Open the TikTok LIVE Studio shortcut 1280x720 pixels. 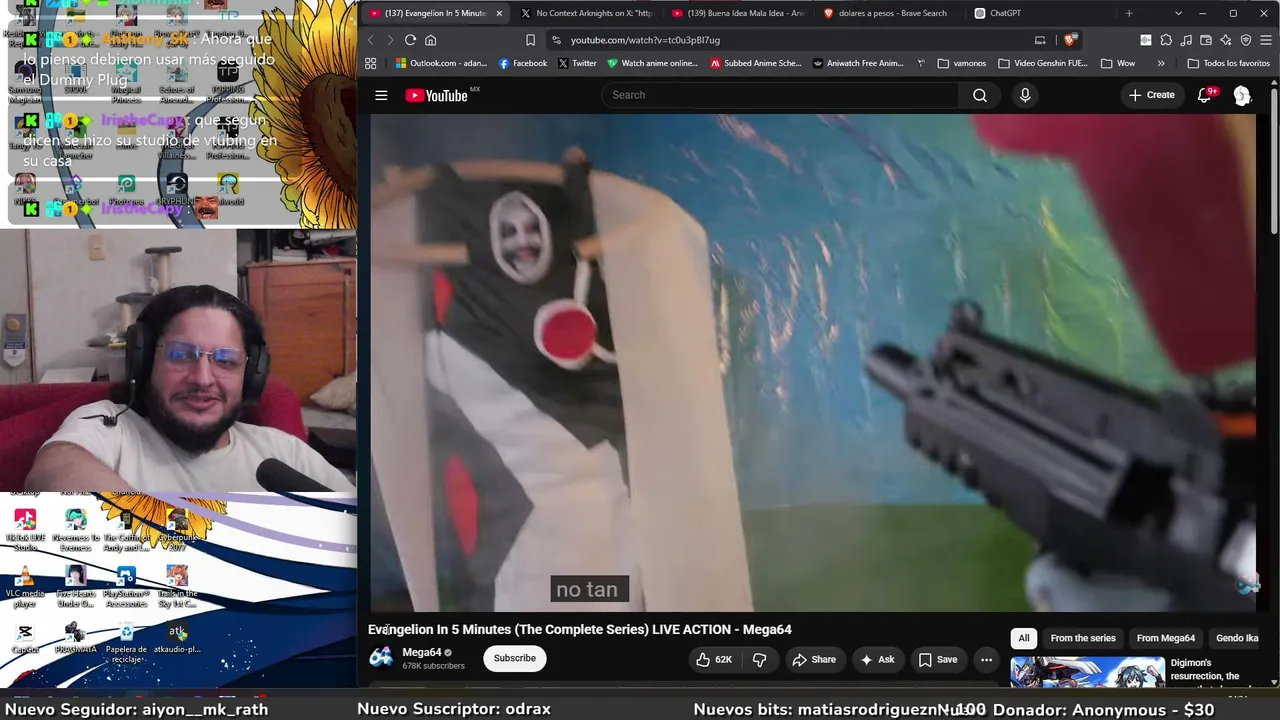pyautogui.click(x=25, y=530)
